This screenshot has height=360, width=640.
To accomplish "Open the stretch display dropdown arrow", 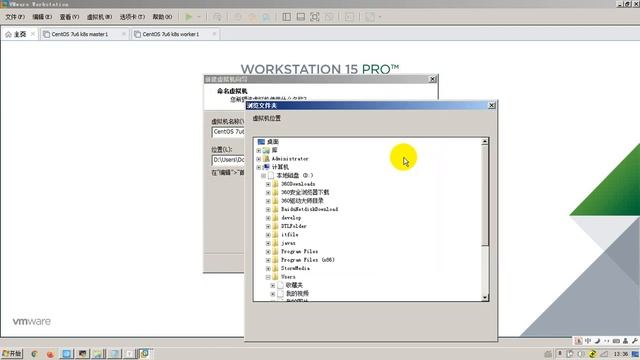I will (380, 17).
